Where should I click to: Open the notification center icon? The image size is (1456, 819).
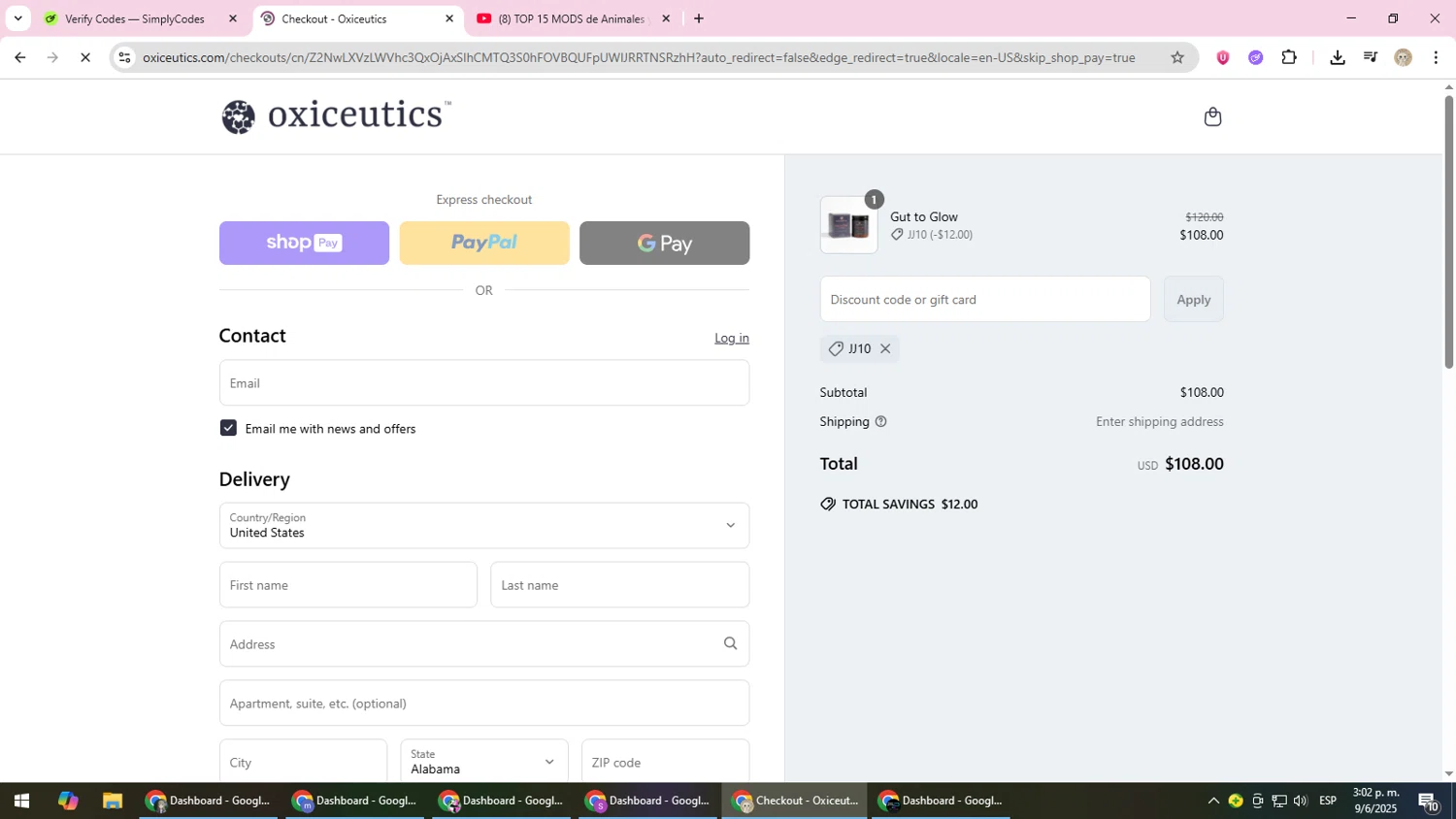pos(1429,802)
